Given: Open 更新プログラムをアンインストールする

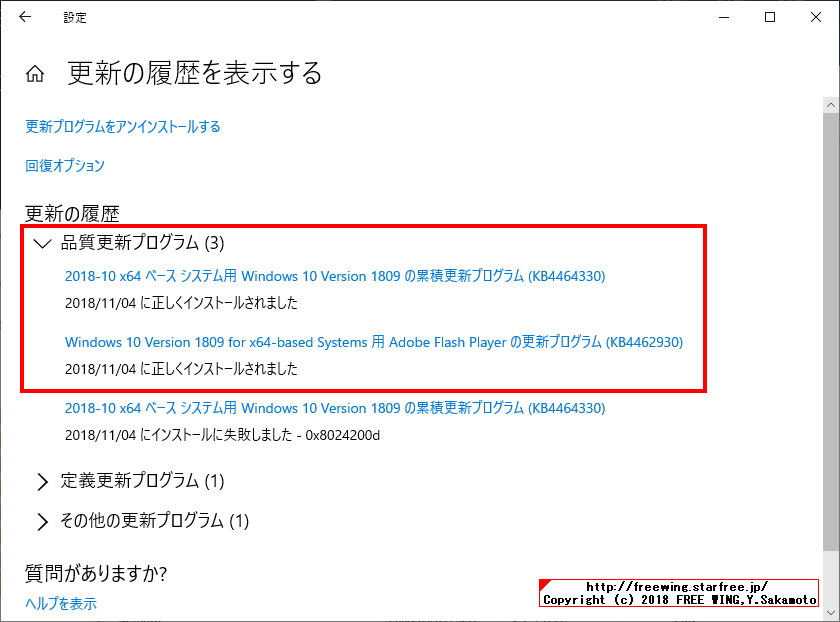Looking at the screenshot, I should point(120,127).
